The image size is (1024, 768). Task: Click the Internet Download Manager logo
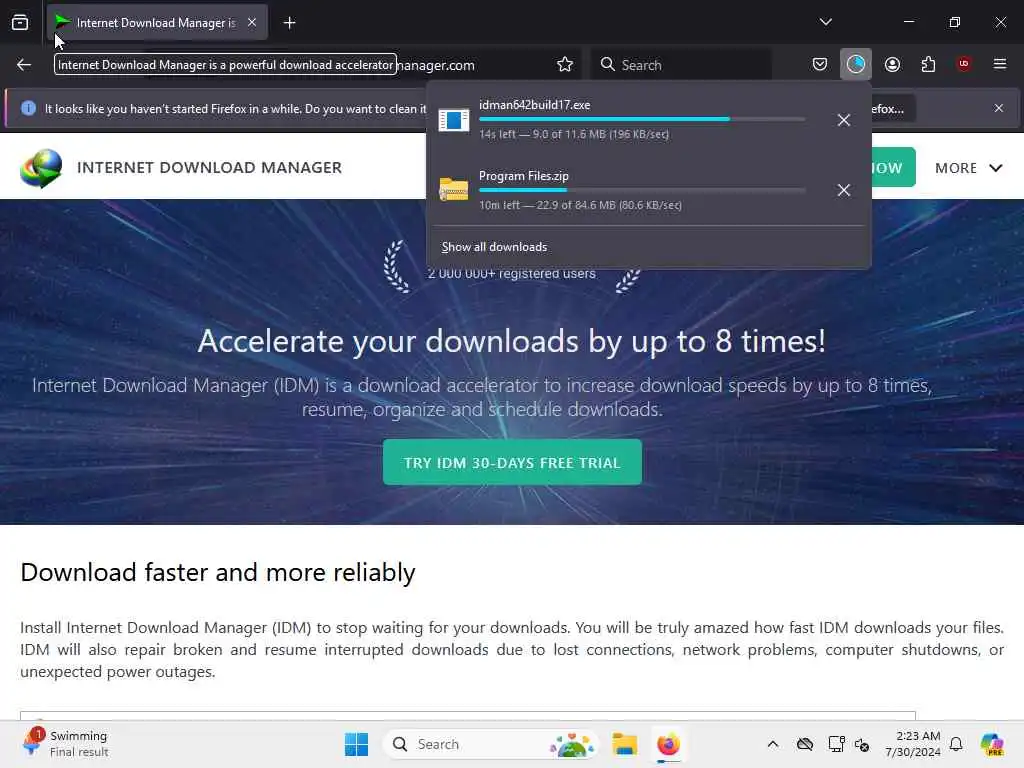(41, 168)
